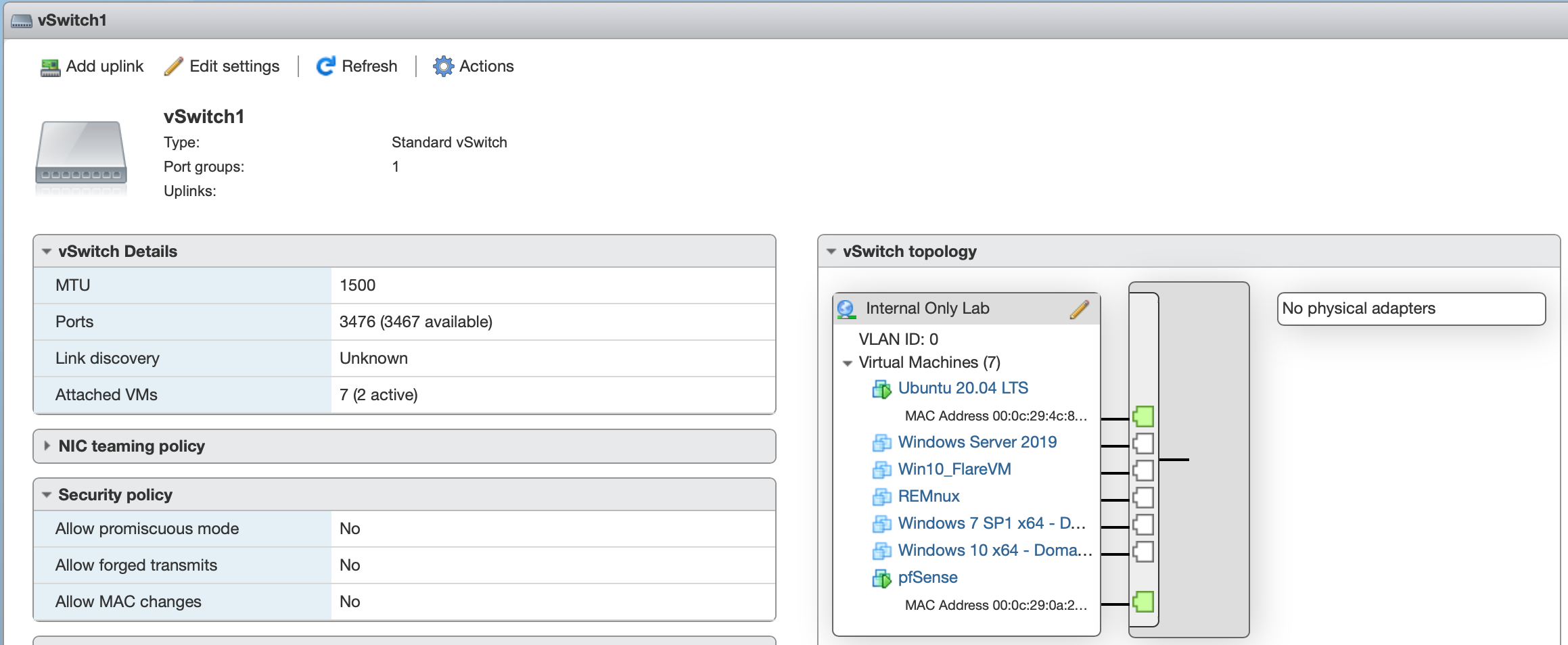The image size is (1568, 645).
Task: Click the port box for Windows 10 x64
Action: [1143, 552]
